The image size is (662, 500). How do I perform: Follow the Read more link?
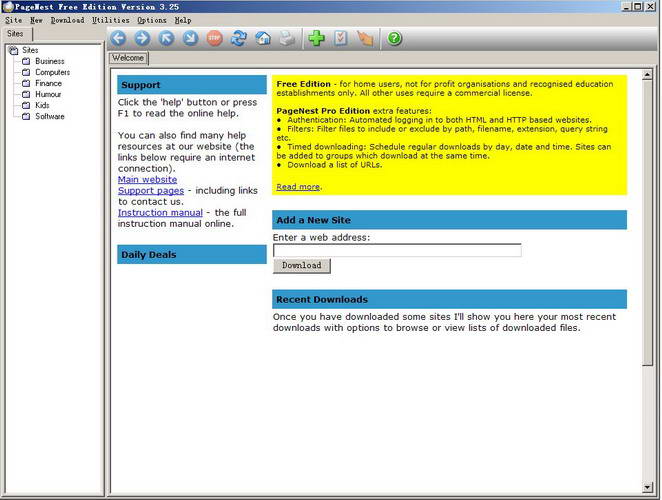(x=298, y=187)
